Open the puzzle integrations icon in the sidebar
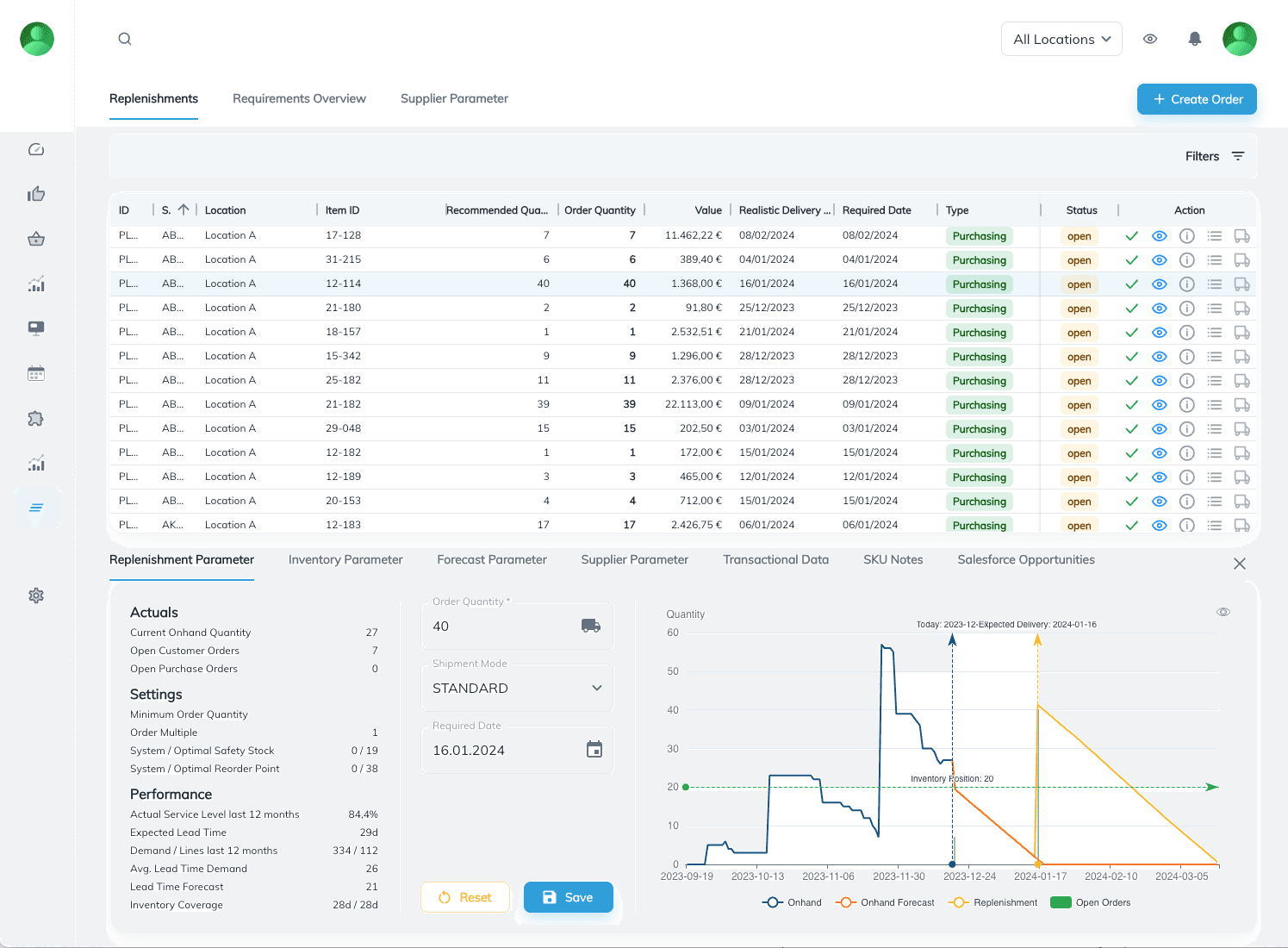Image resolution: width=1288 pixels, height=948 pixels. 35,418
